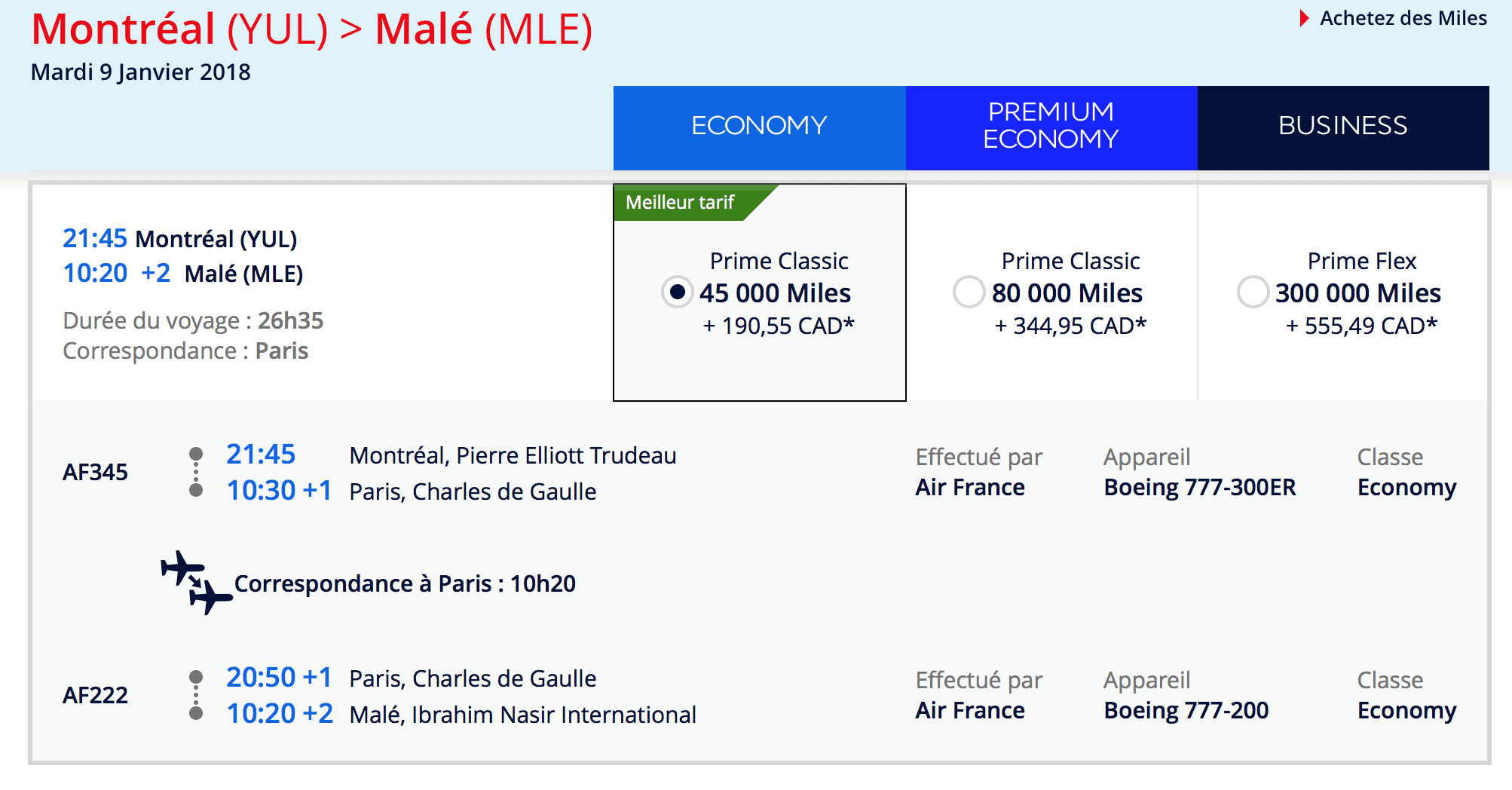Choose the 300 000 Miles Prime Flex fare
The width and height of the screenshot is (1512, 790).
[x=1252, y=292]
